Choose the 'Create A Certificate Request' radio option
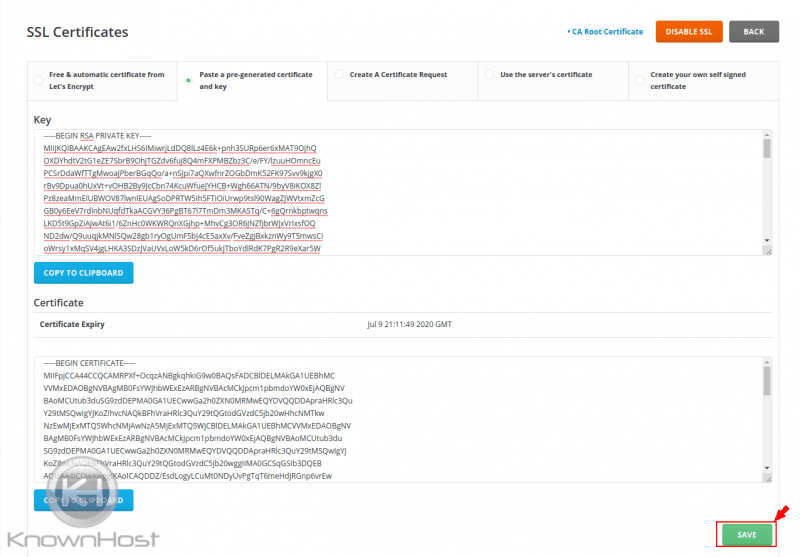 click(339, 75)
